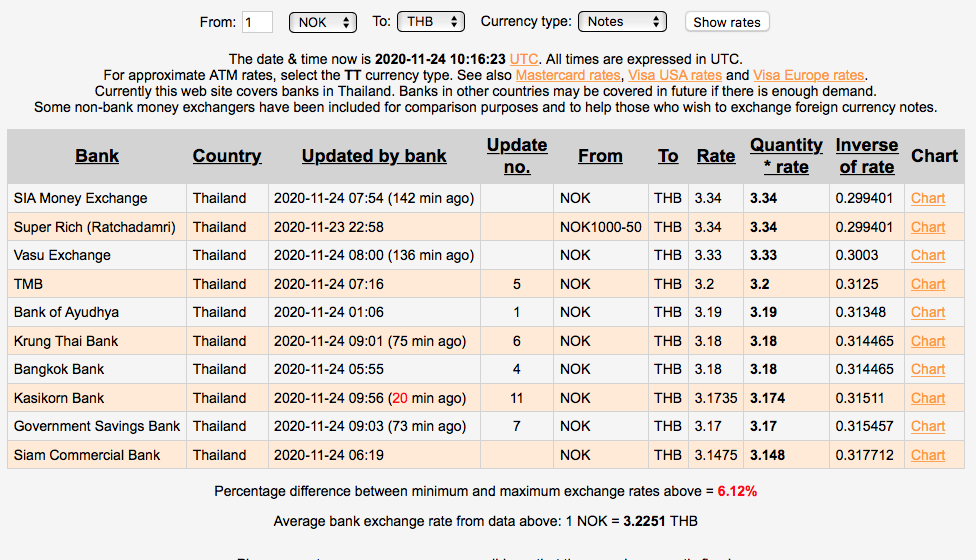
Task: Sort by Inverse of rate header
Action: click(867, 156)
